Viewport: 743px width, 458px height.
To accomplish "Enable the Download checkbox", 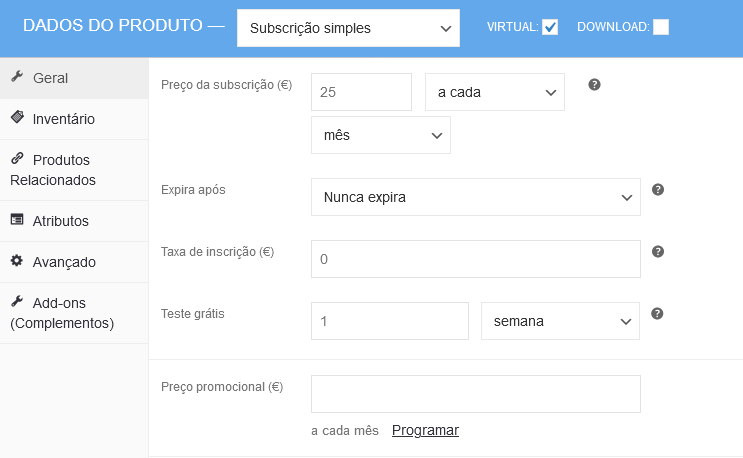I will [661, 27].
